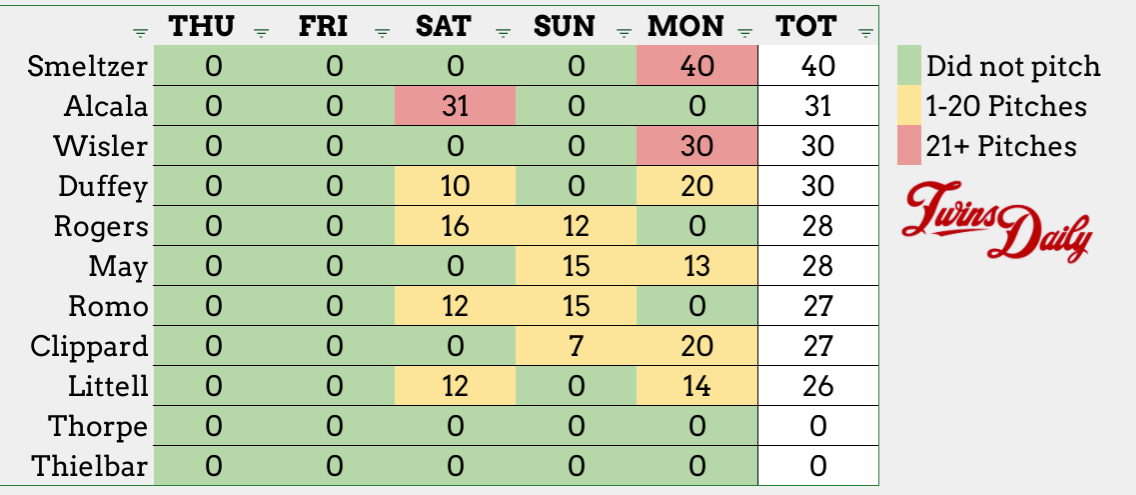This screenshot has width=1136, height=495.
Task: Select Wisler's Monday cell showing 30
Action: coord(698,146)
